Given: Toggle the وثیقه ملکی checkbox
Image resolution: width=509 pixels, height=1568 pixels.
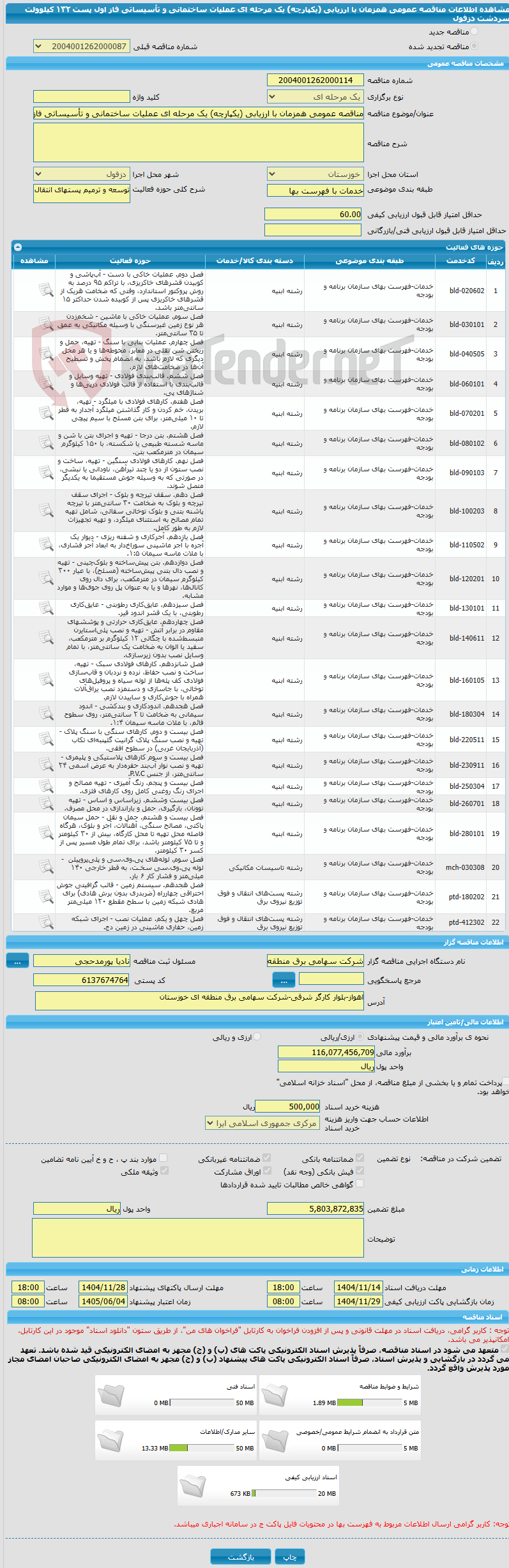Looking at the screenshot, I should 164,1171.
